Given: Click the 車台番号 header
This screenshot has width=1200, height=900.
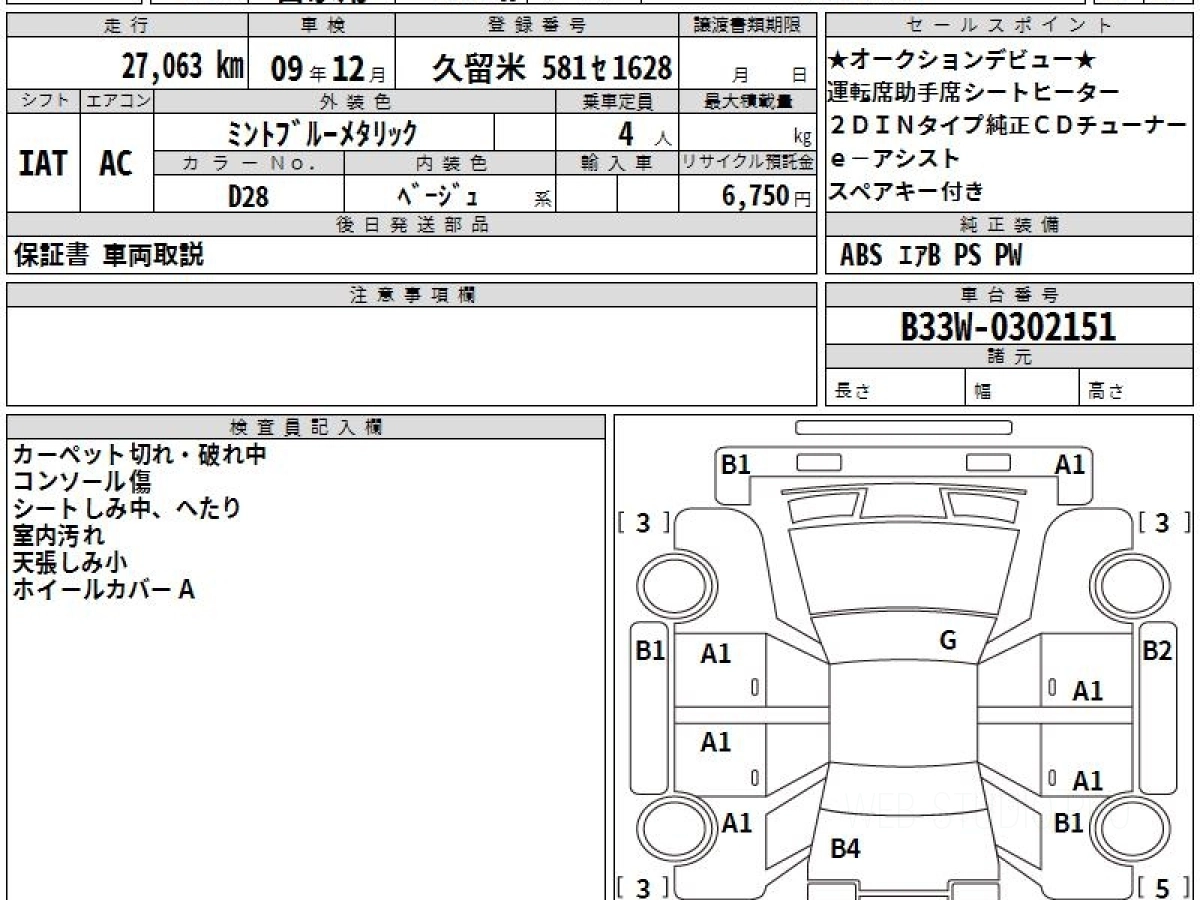Looking at the screenshot, I should coord(1009,295).
